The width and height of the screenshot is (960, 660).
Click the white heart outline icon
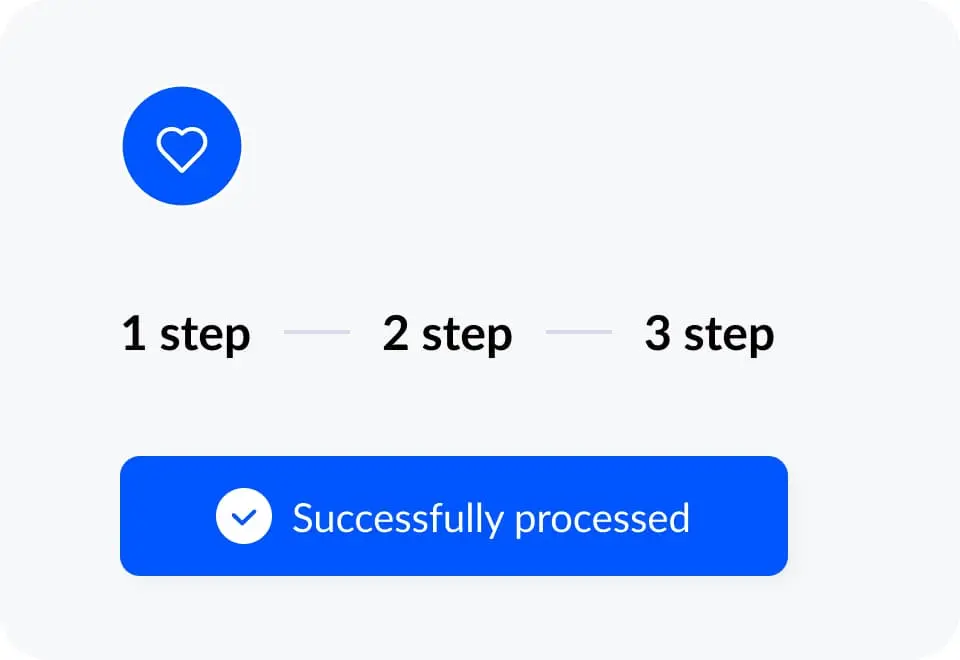[x=181, y=148]
